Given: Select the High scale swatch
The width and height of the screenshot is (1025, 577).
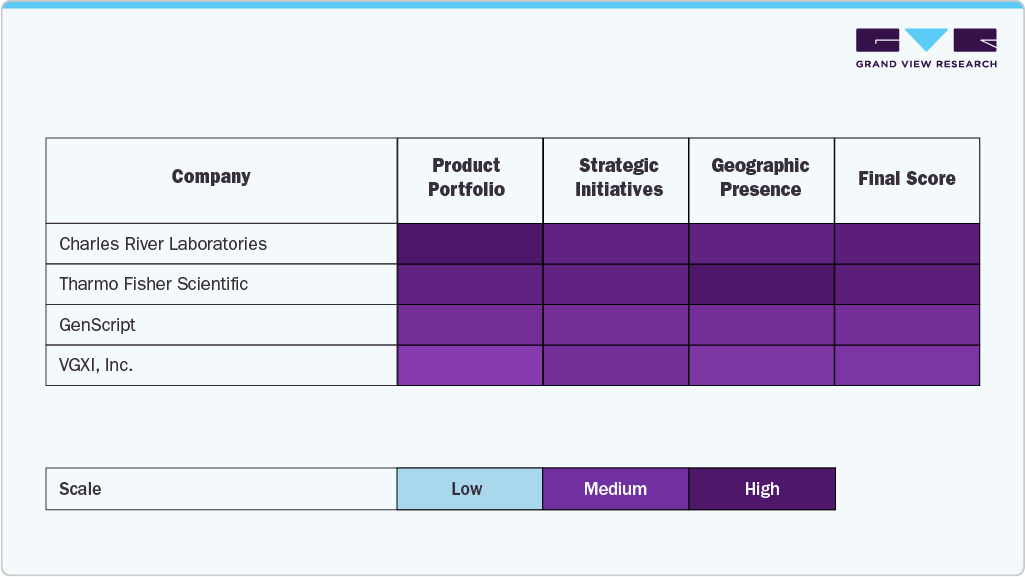Looking at the screenshot, I should point(762,489).
